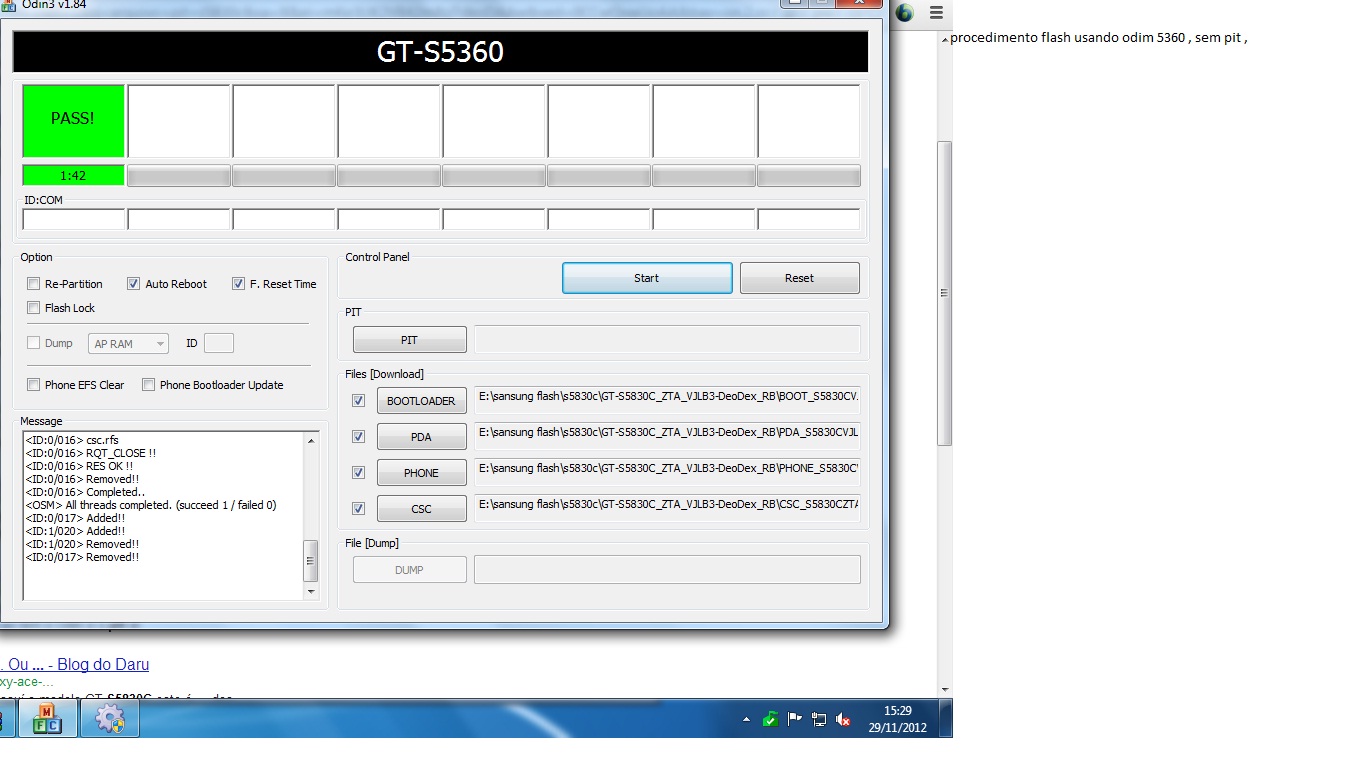The height and width of the screenshot is (768, 1366).
Task: Click the Dump ID input field
Action: [219, 344]
